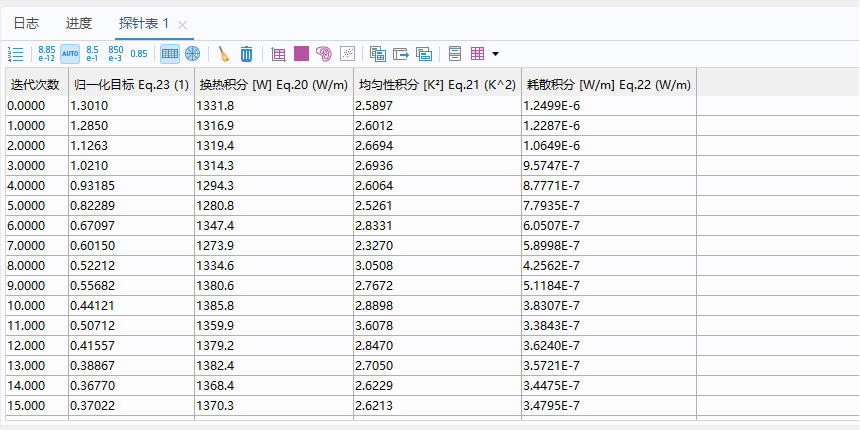Select cell with value 2.8331

point(438,226)
